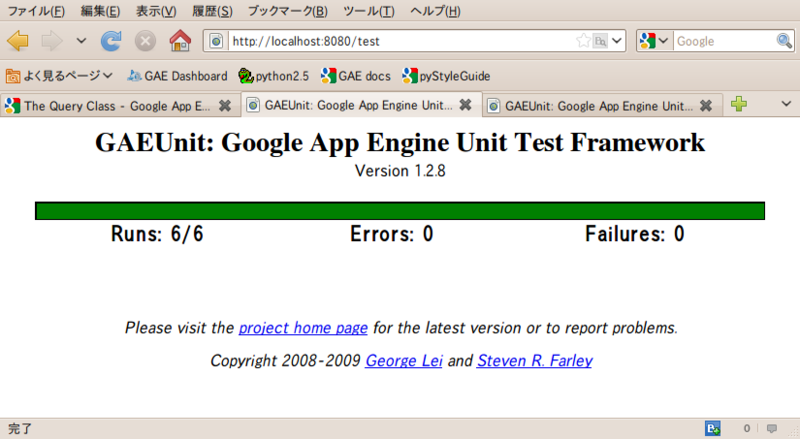This screenshot has width=800, height=439.
Task: Open the ヘルプ(H) menu
Action: pos(435,11)
